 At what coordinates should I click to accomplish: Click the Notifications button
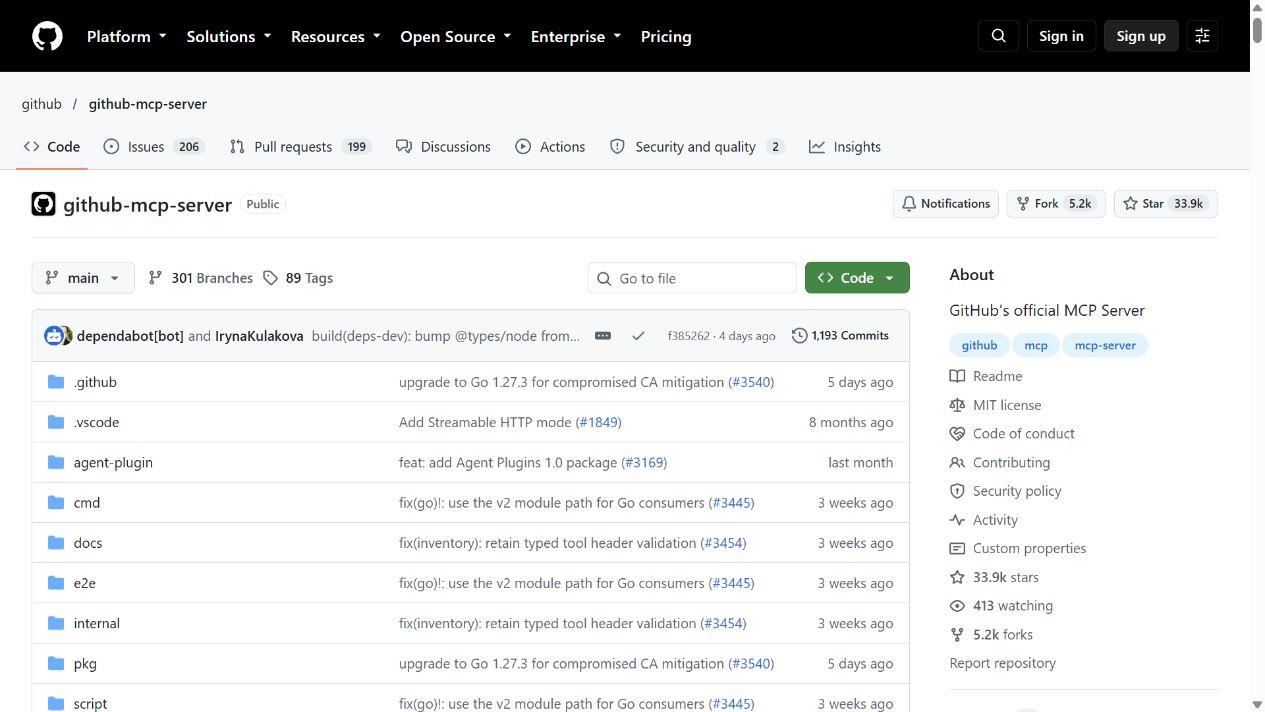tap(945, 204)
